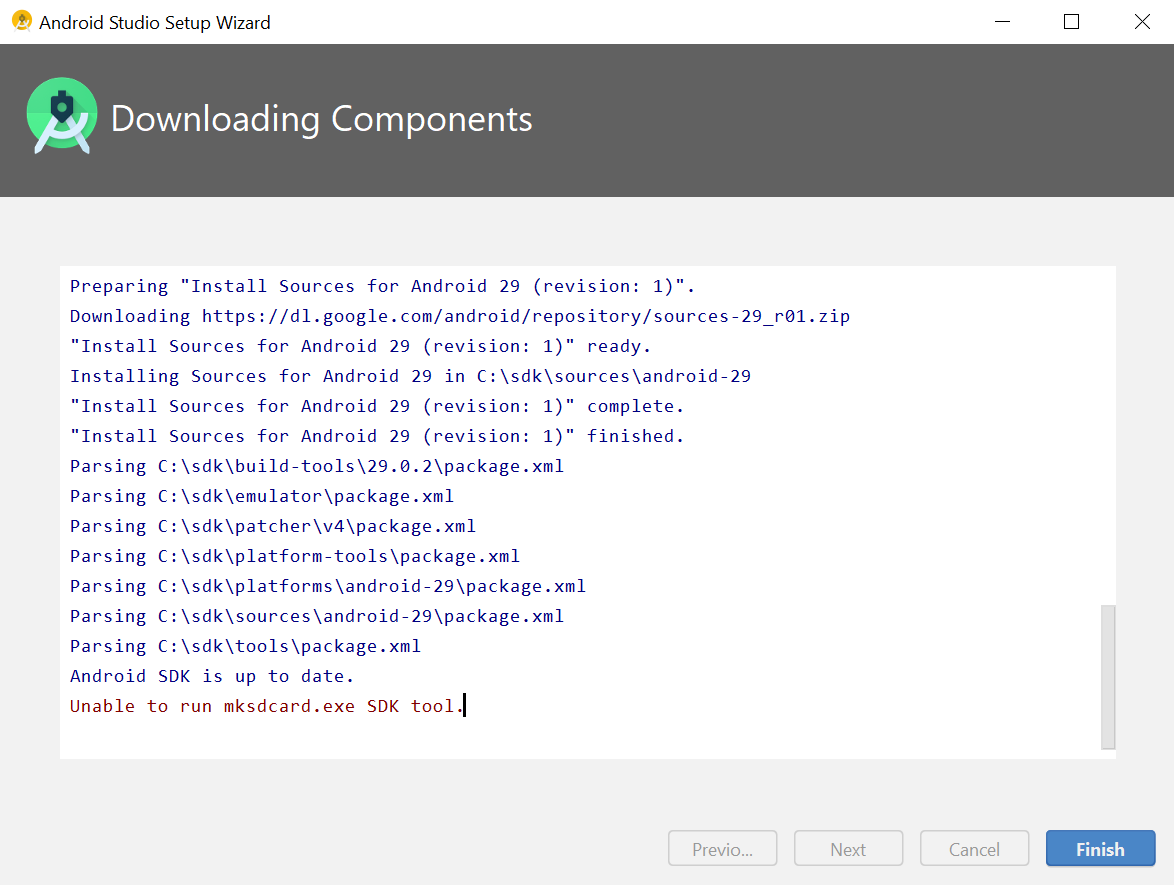
Task: Click the 'Preparing Install Sources' first log line
Action: pos(382,286)
